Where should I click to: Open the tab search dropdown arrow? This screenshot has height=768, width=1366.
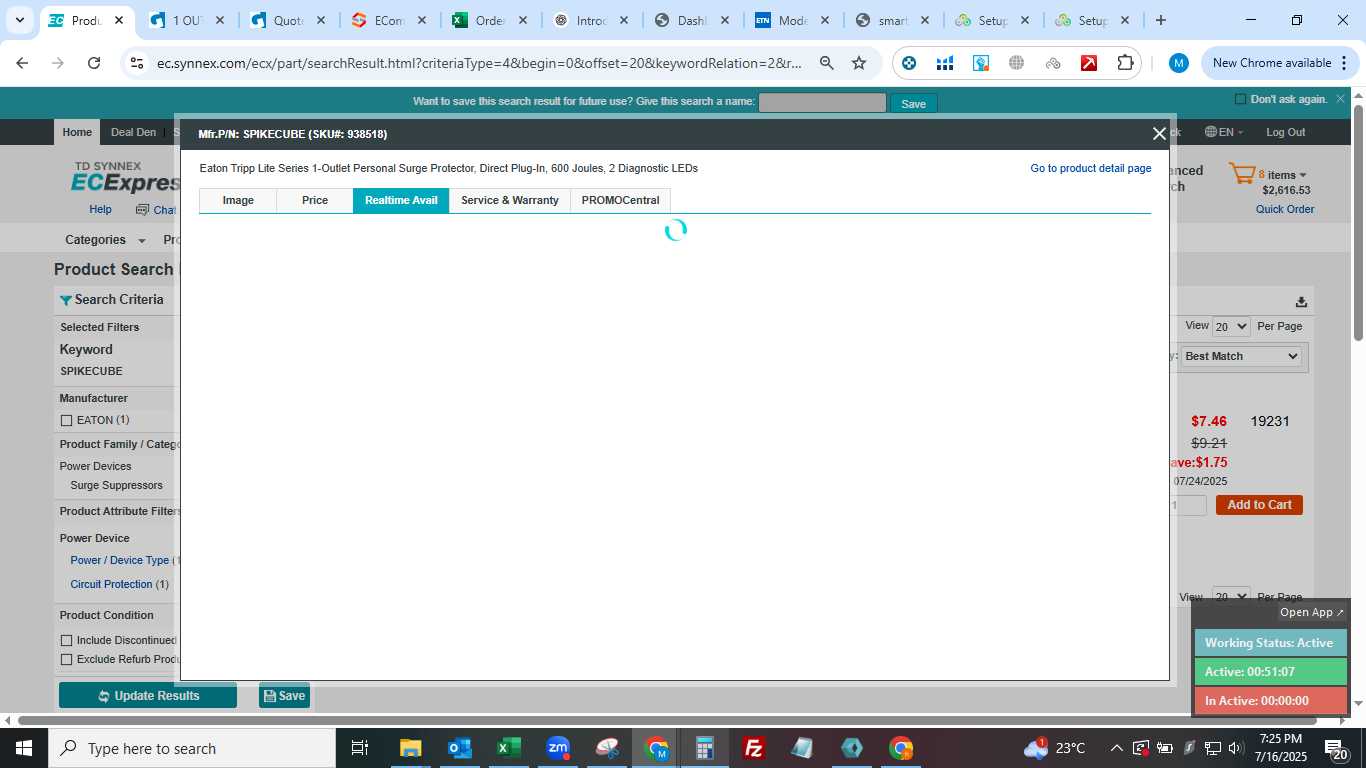coord(19,20)
